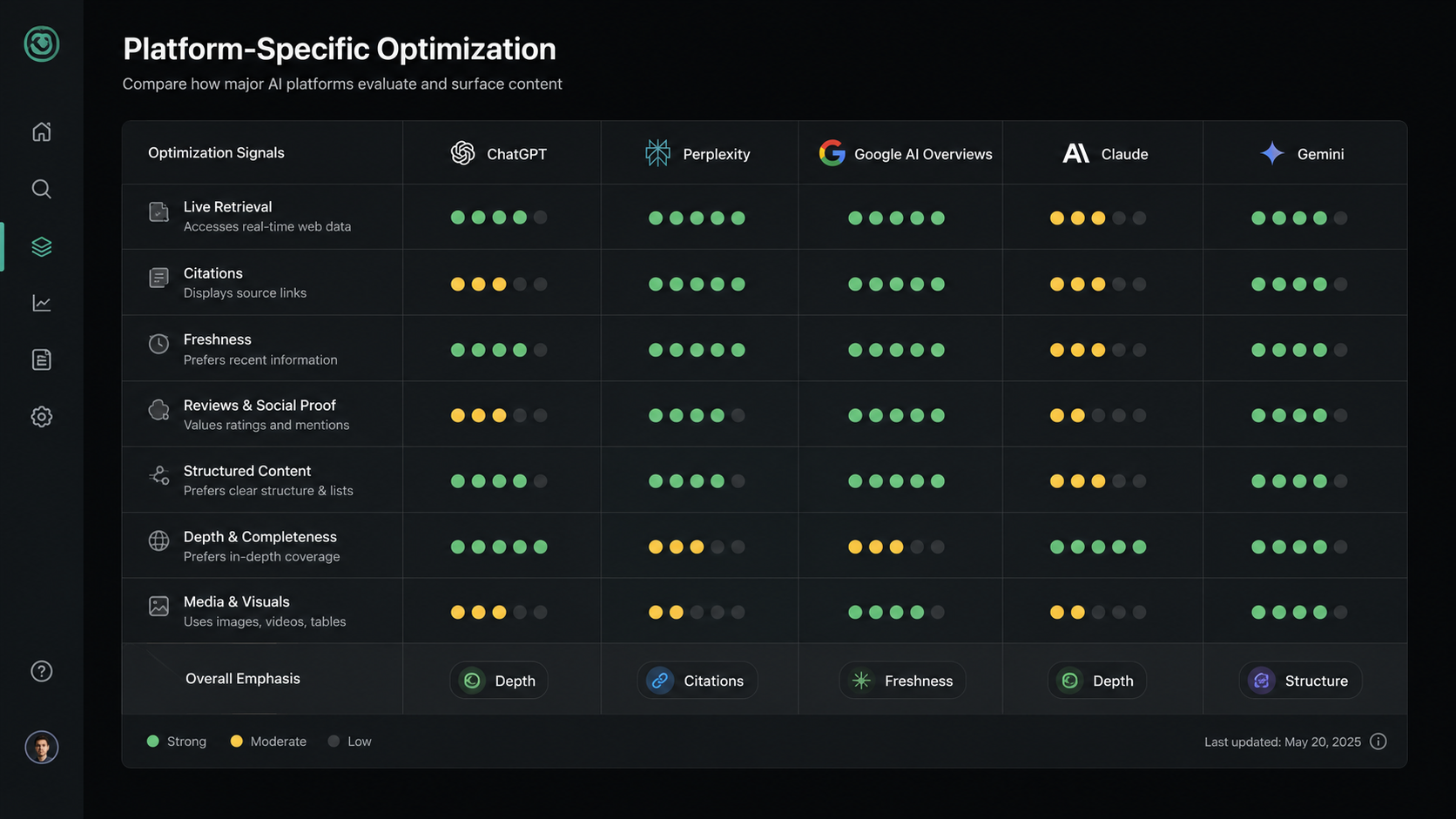Click the 'Prefers recent information' text
1456x819 pixels.
[260, 359]
